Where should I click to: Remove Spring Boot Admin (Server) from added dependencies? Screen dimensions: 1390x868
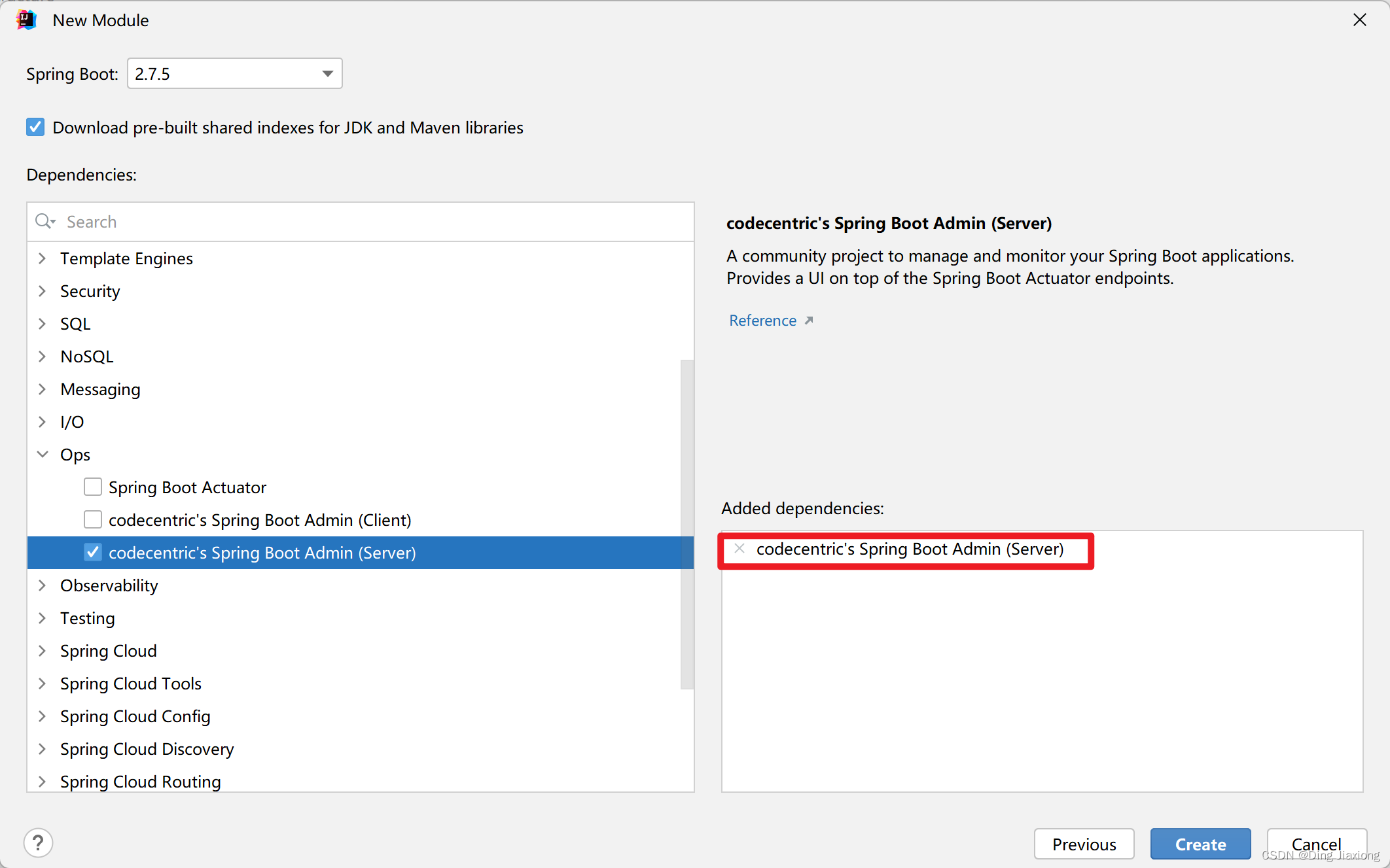point(740,549)
